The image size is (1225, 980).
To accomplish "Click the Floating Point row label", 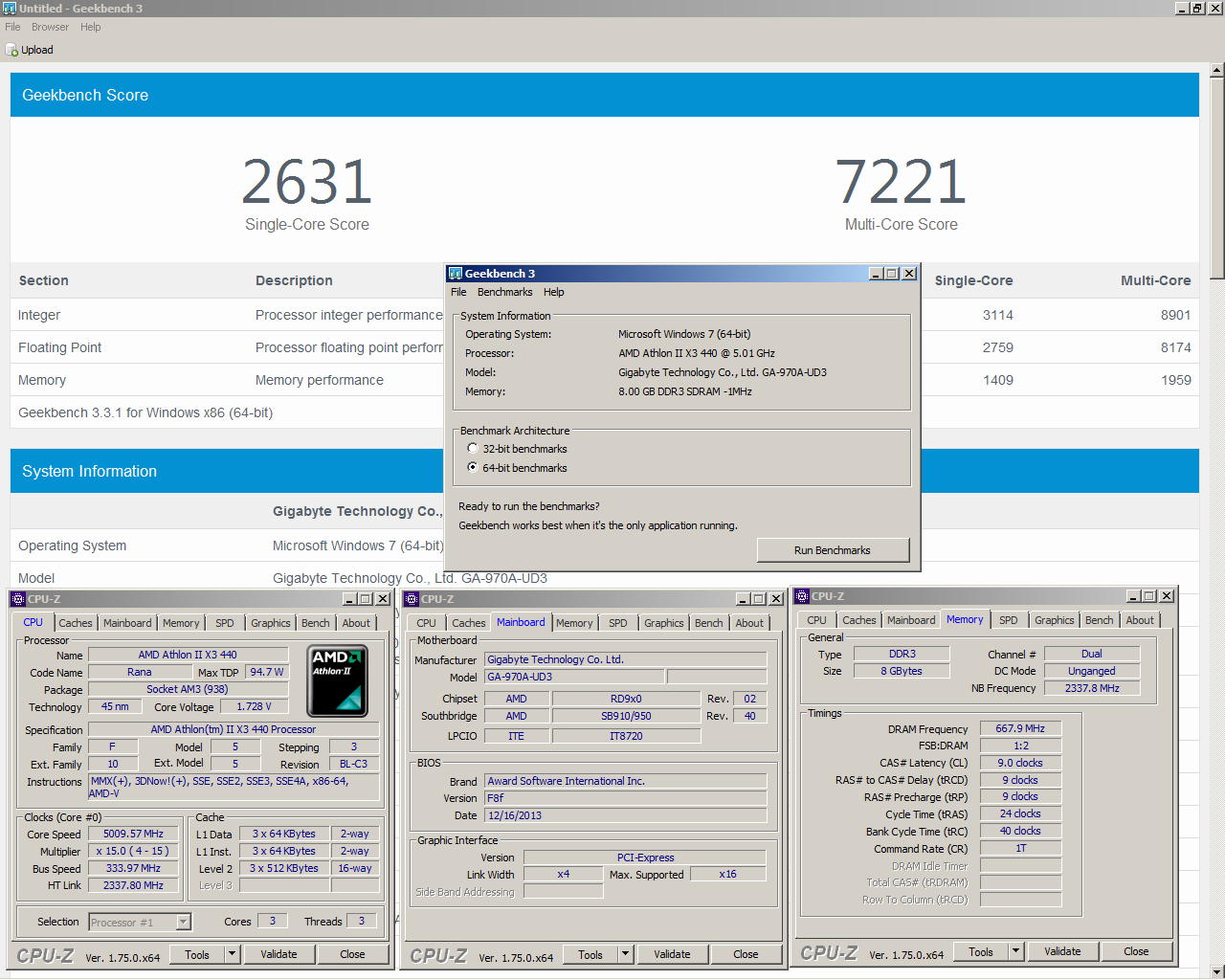I will (59, 347).
